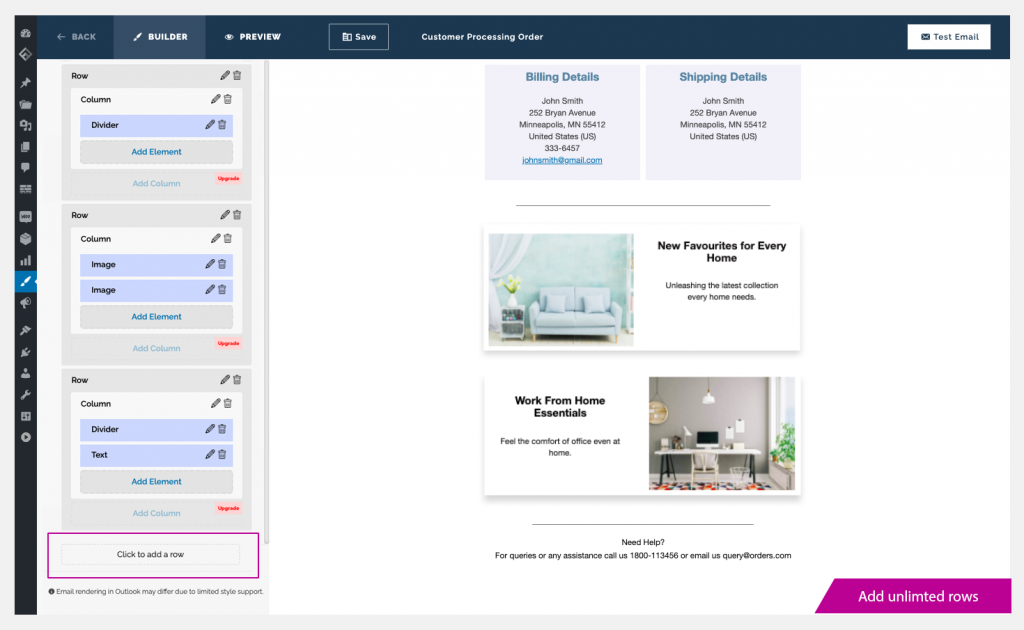
Task: Add Element below the Text element
Action: click(157, 482)
